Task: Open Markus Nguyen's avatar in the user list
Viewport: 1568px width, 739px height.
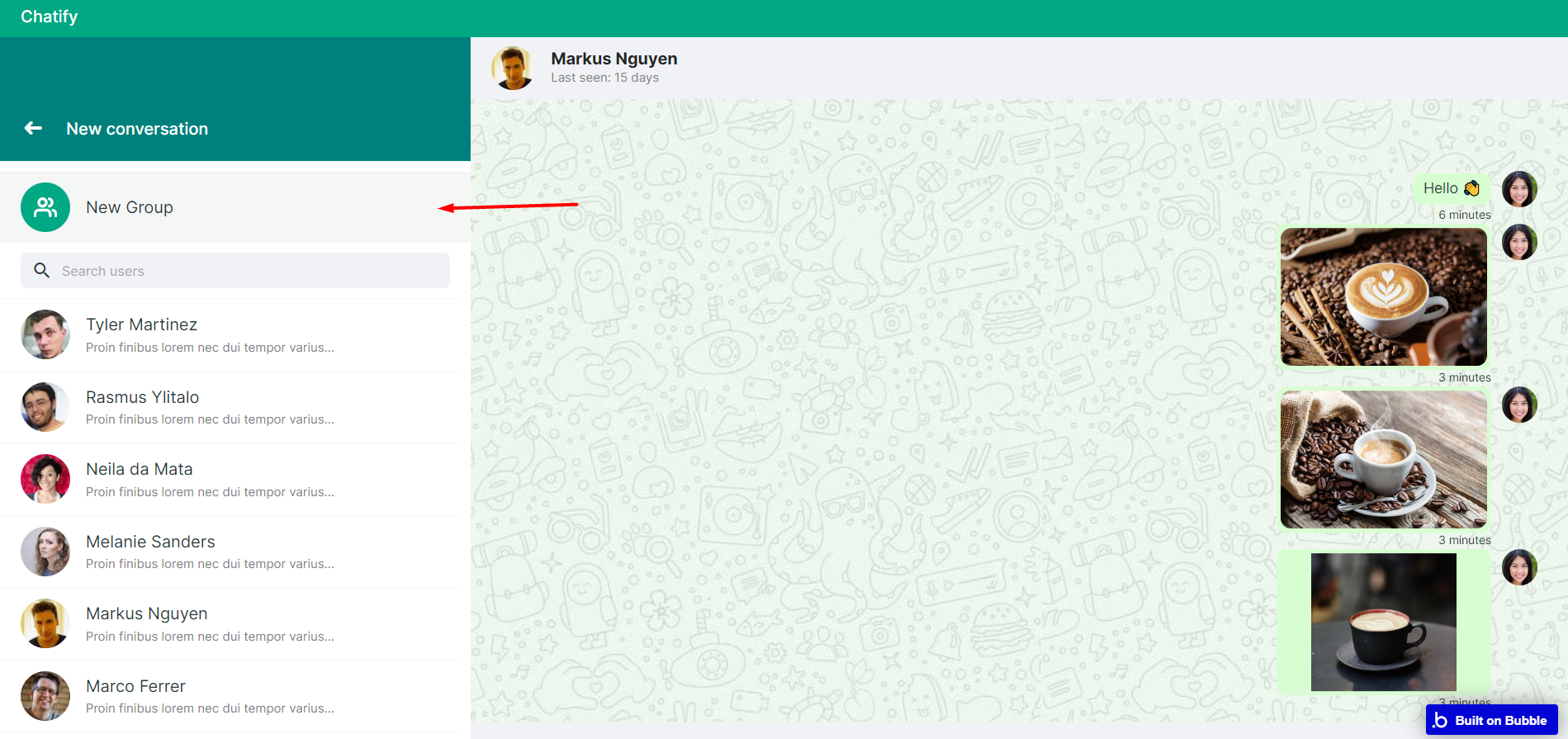Action: (x=45, y=623)
